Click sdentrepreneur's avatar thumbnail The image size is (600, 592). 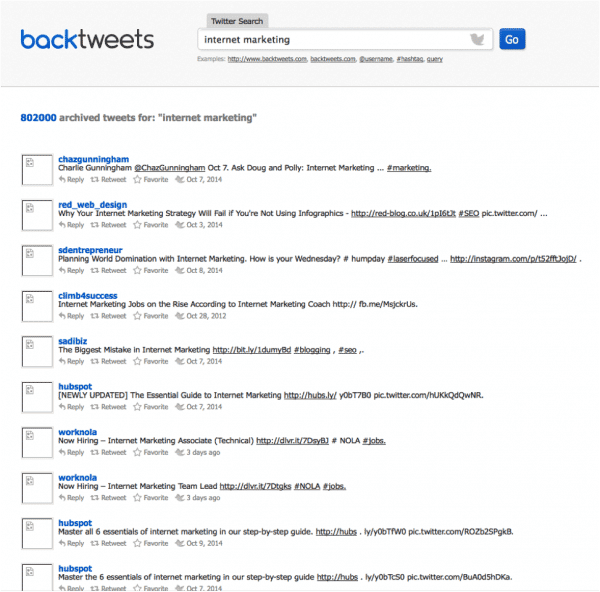(37, 261)
